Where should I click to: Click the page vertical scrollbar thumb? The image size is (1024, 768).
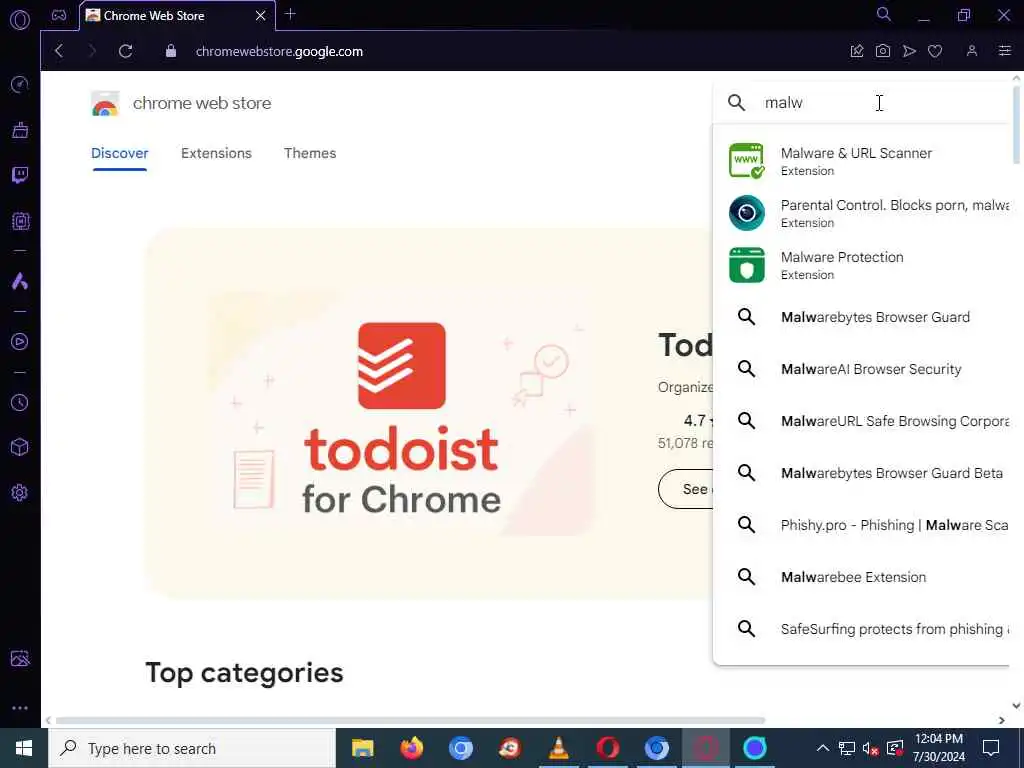1016,124
